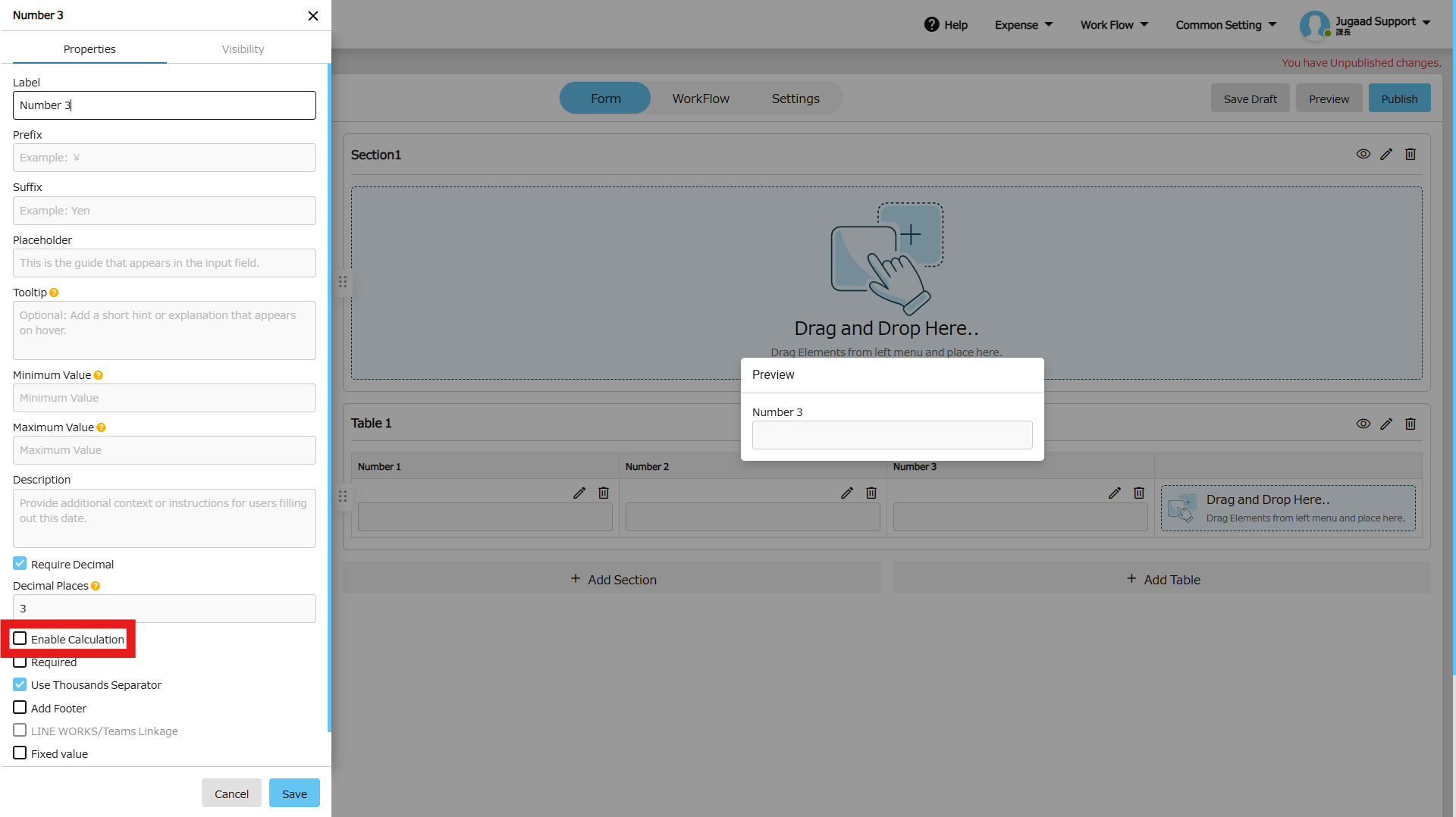Expand the Work Flow dropdown
Viewport: 1456px width, 817px height.
tap(1114, 25)
